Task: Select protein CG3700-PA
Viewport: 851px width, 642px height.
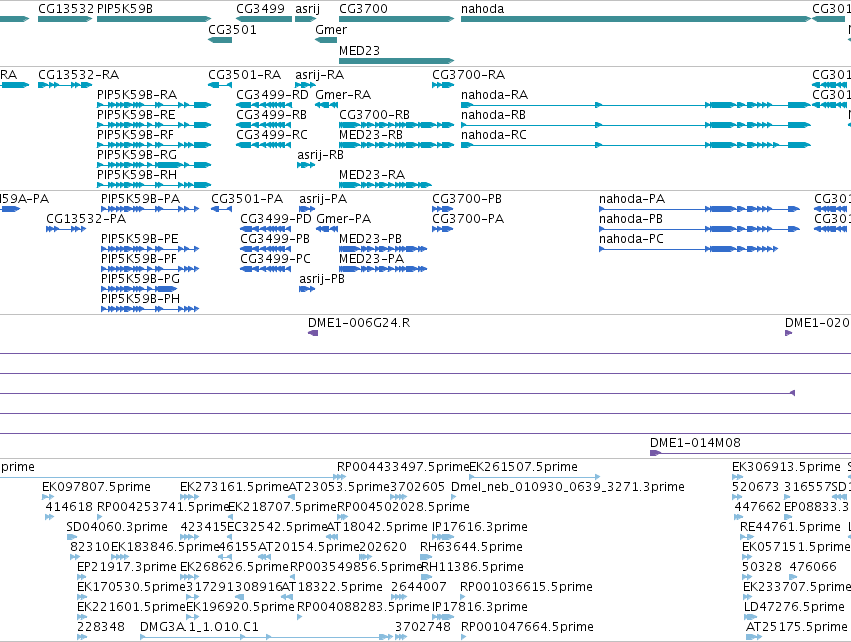Action: point(468,219)
